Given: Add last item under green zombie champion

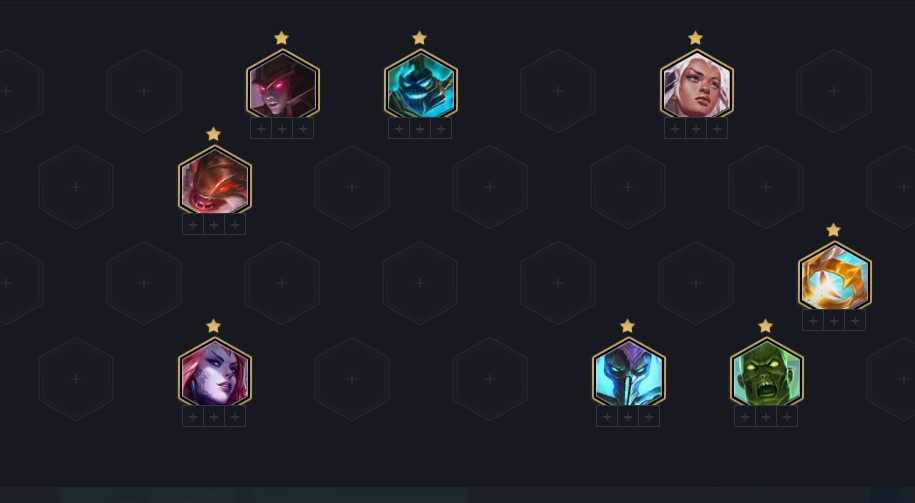Looking at the screenshot, I should (x=787, y=417).
